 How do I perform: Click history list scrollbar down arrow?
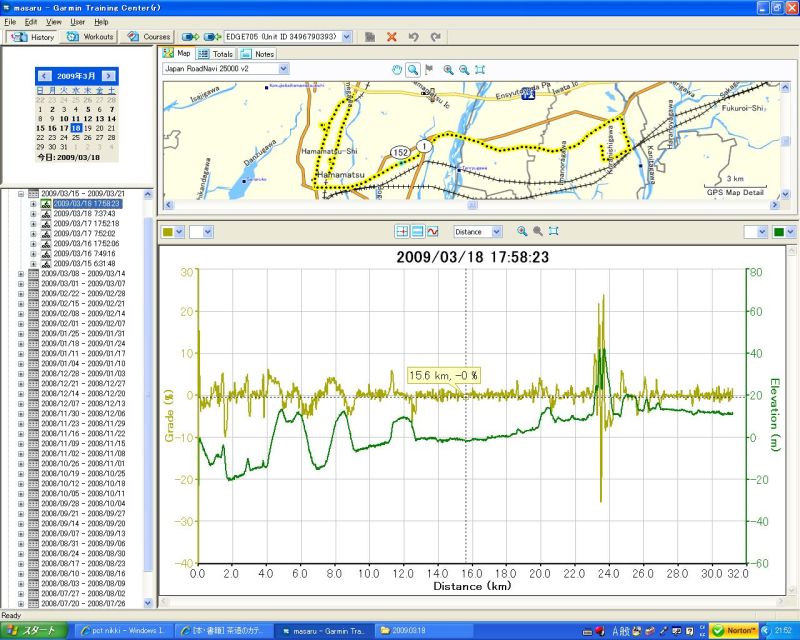click(148, 603)
